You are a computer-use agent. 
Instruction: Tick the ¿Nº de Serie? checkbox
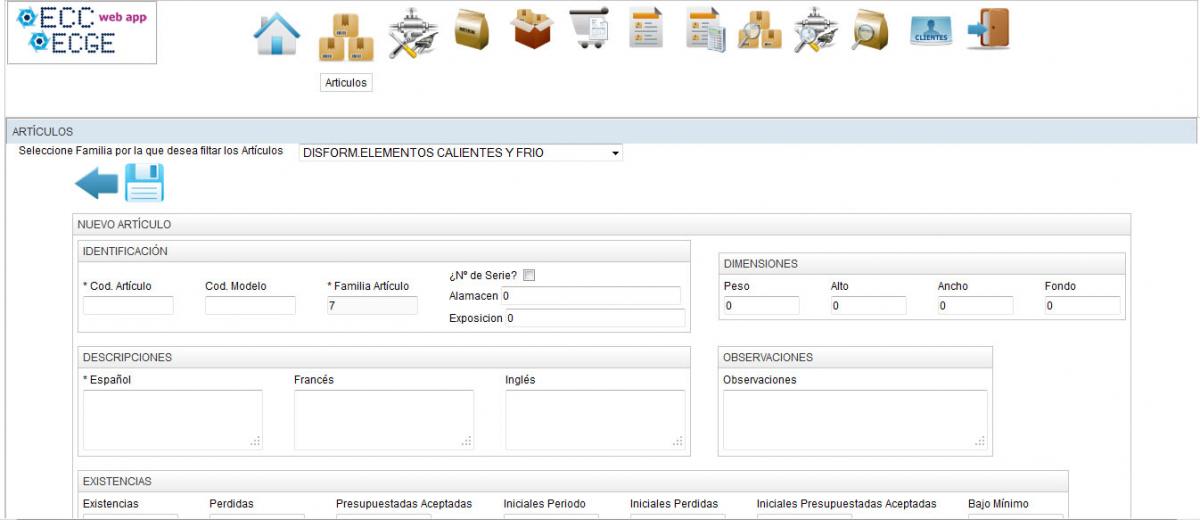529,276
